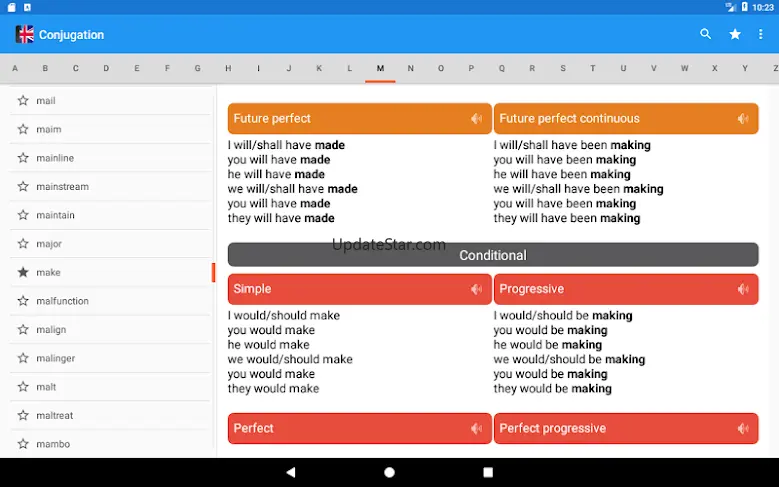This screenshot has width=779, height=487.
Task: Open the three-dot overflow menu
Action: pos(760,34)
